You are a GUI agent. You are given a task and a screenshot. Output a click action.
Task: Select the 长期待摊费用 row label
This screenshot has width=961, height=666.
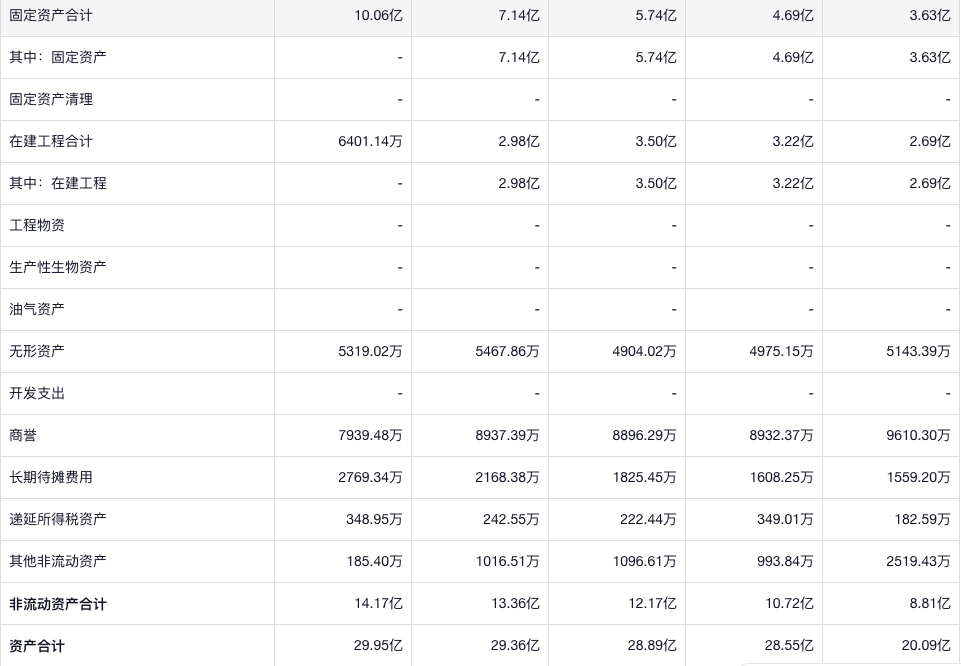[51, 477]
